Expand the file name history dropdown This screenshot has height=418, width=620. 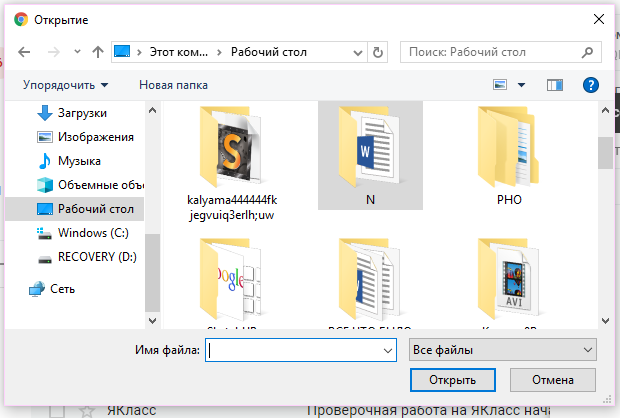pyautogui.click(x=388, y=350)
